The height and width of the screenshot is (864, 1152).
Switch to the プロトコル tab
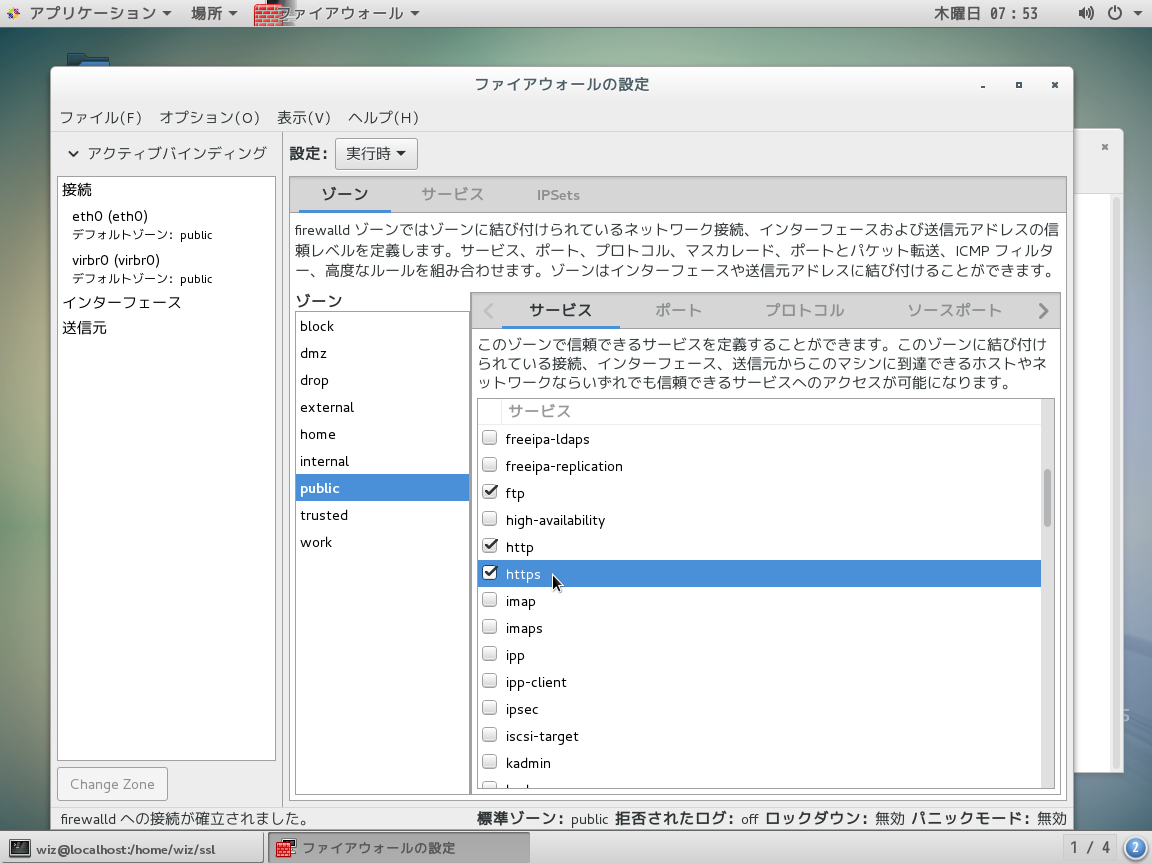click(x=804, y=311)
